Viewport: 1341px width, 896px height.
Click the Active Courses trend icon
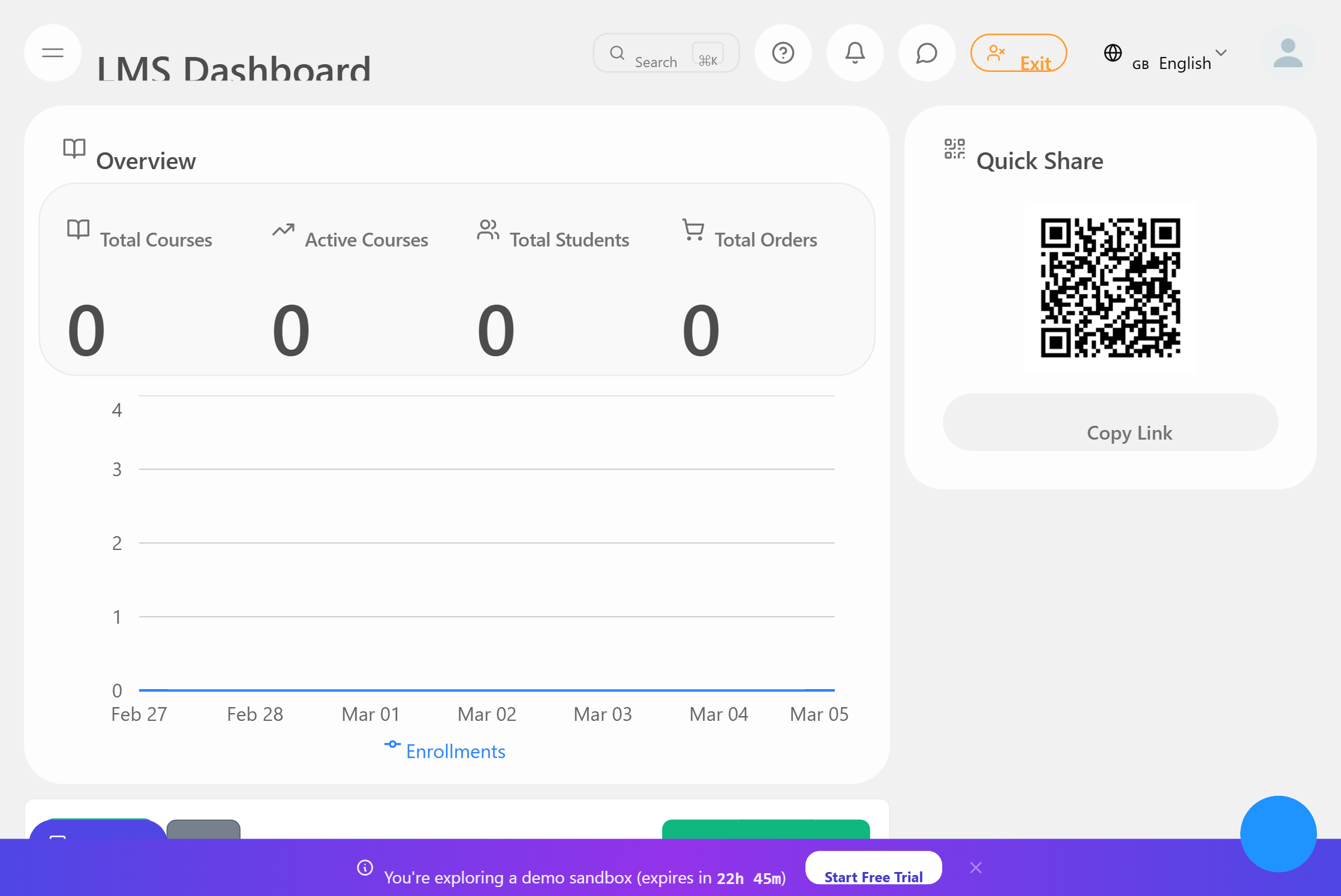[282, 230]
